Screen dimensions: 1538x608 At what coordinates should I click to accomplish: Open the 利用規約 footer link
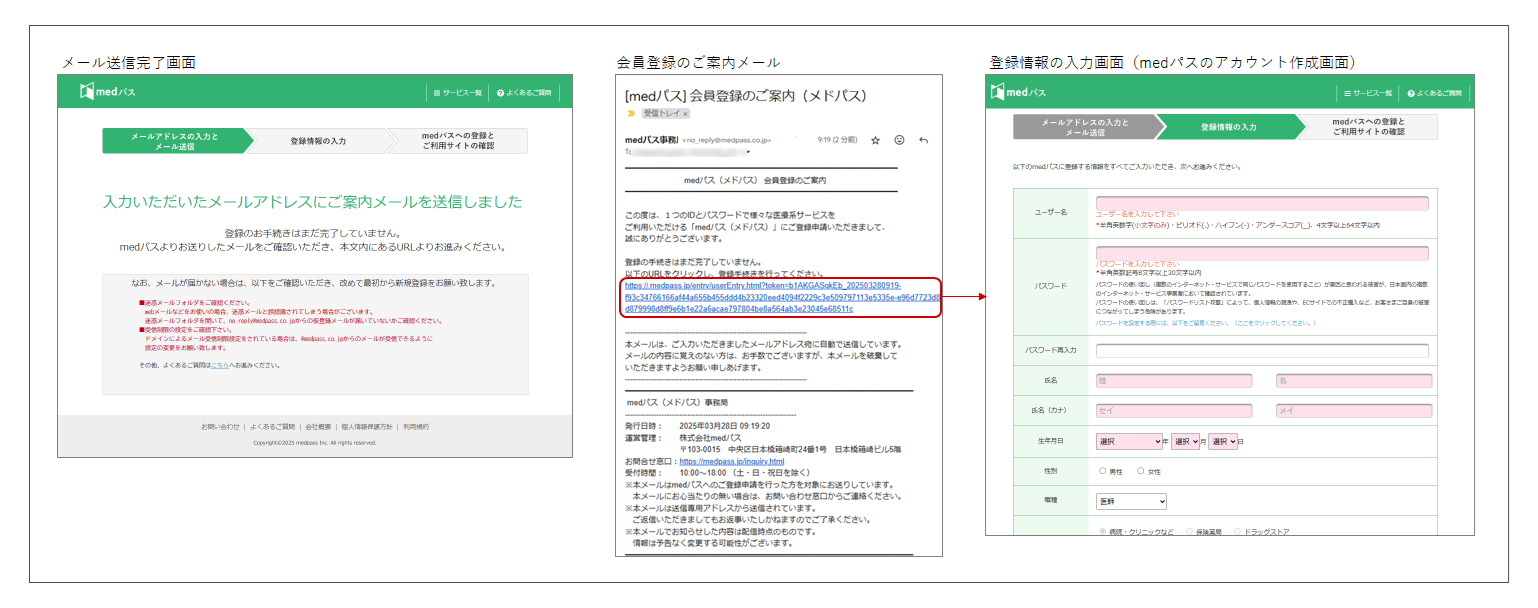click(415, 426)
